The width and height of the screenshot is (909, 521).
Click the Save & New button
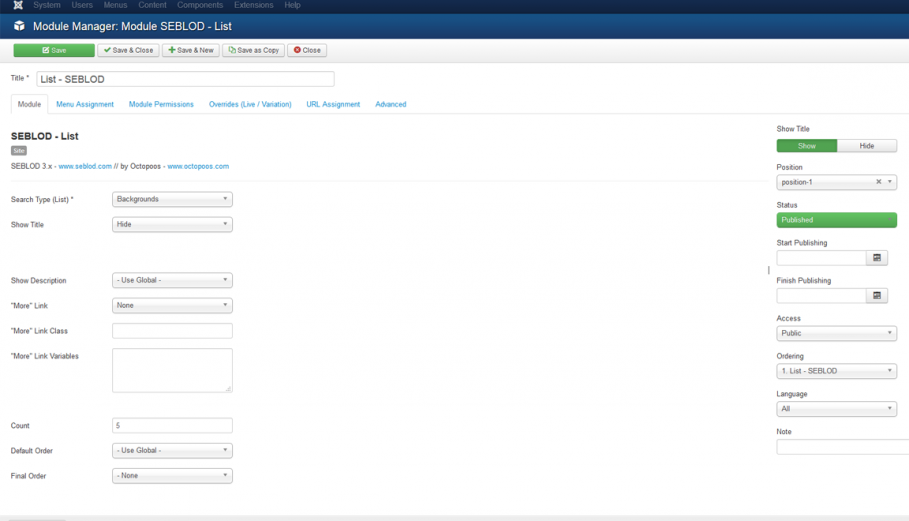pos(191,50)
